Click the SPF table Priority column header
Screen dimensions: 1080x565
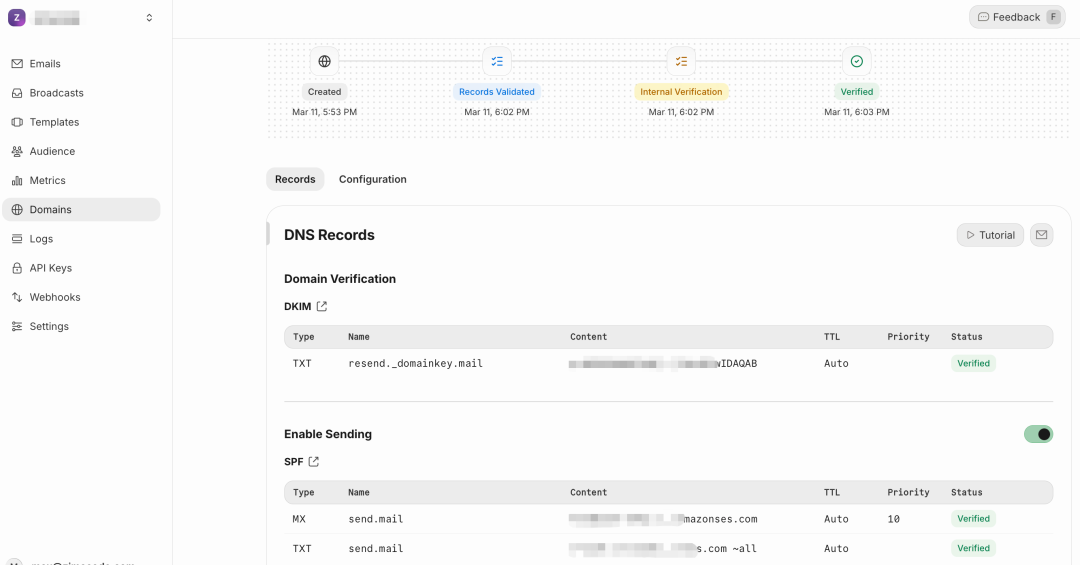[908, 492]
